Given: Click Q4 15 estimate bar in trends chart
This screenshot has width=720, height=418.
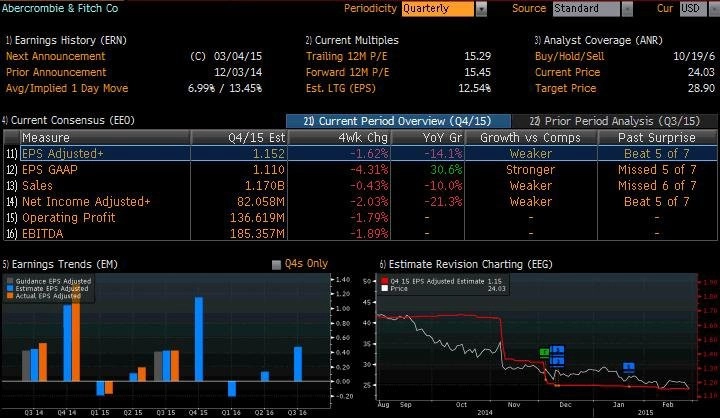Looking at the screenshot, I should [199, 339].
